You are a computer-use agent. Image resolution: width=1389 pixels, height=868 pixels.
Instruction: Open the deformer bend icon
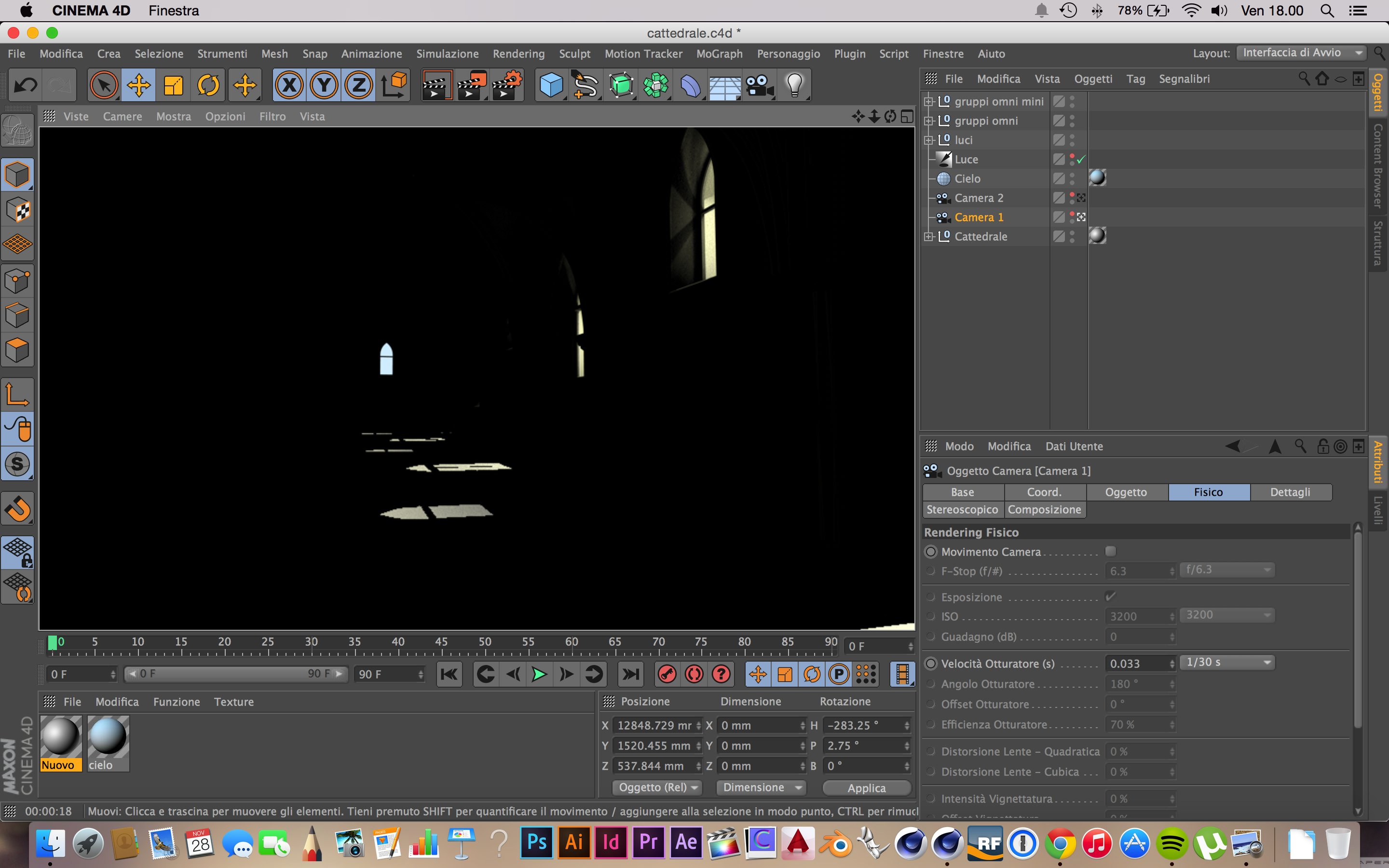click(691, 85)
